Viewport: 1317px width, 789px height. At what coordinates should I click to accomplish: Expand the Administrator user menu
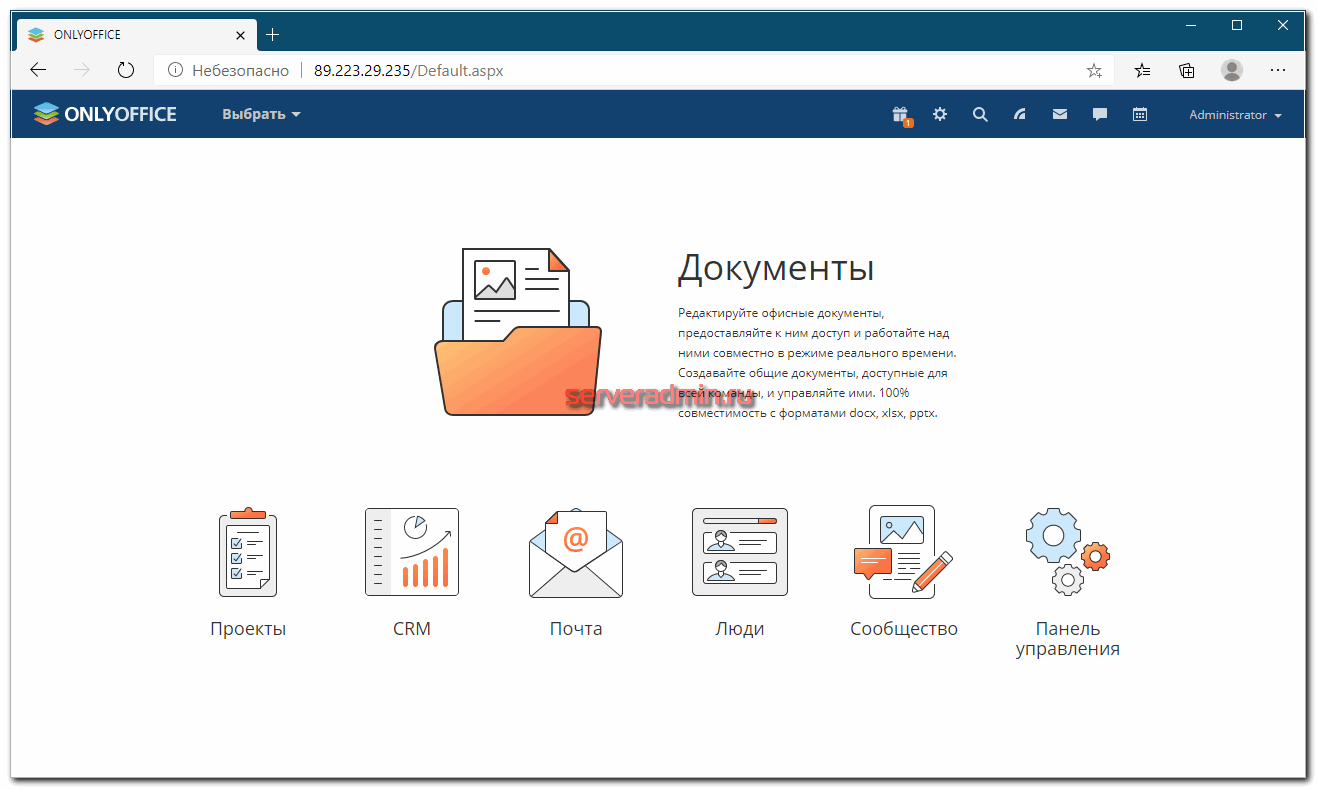pos(1235,115)
